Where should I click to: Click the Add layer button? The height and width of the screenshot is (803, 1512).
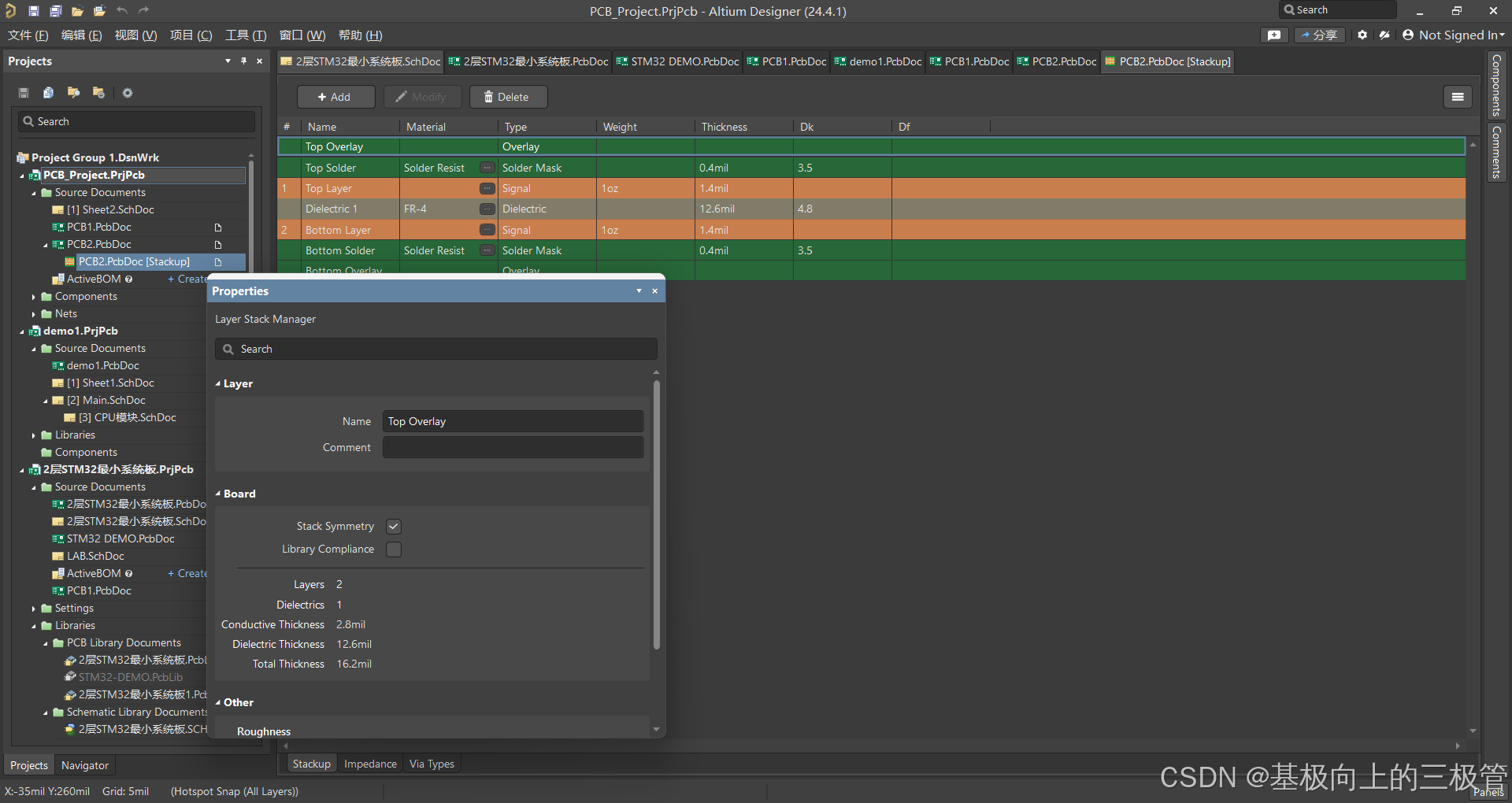tap(335, 97)
